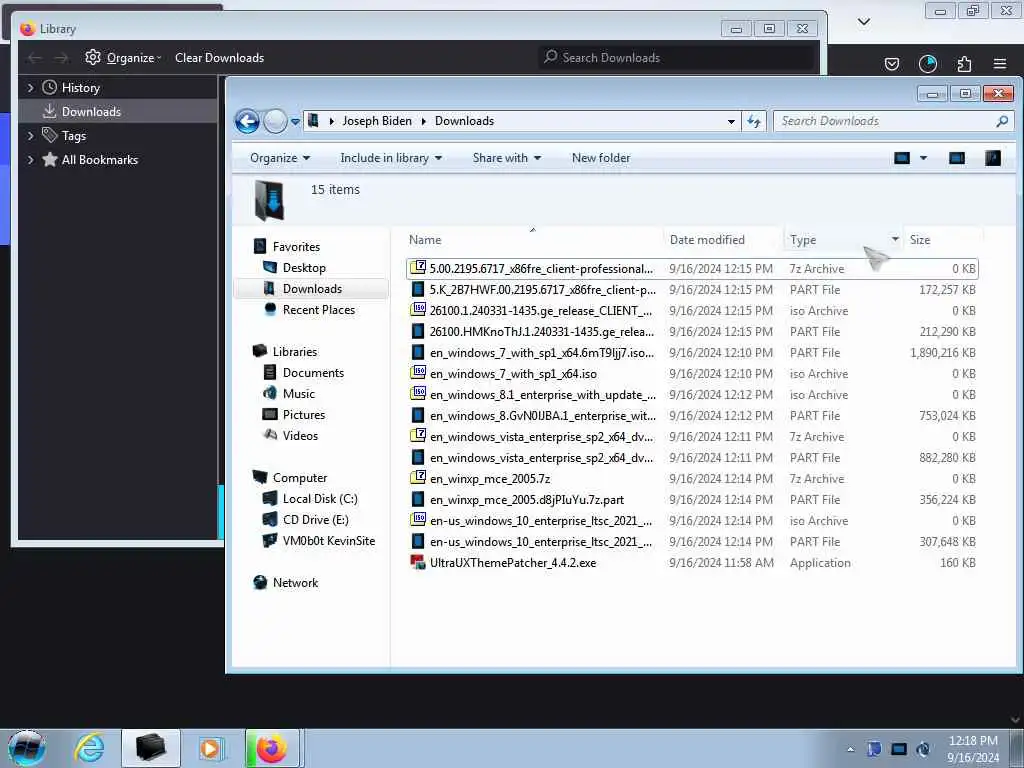The height and width of the screenshot is (768, 1024).
Task: Switch to Firefox on the taskbar
Action: click(272, 748)
